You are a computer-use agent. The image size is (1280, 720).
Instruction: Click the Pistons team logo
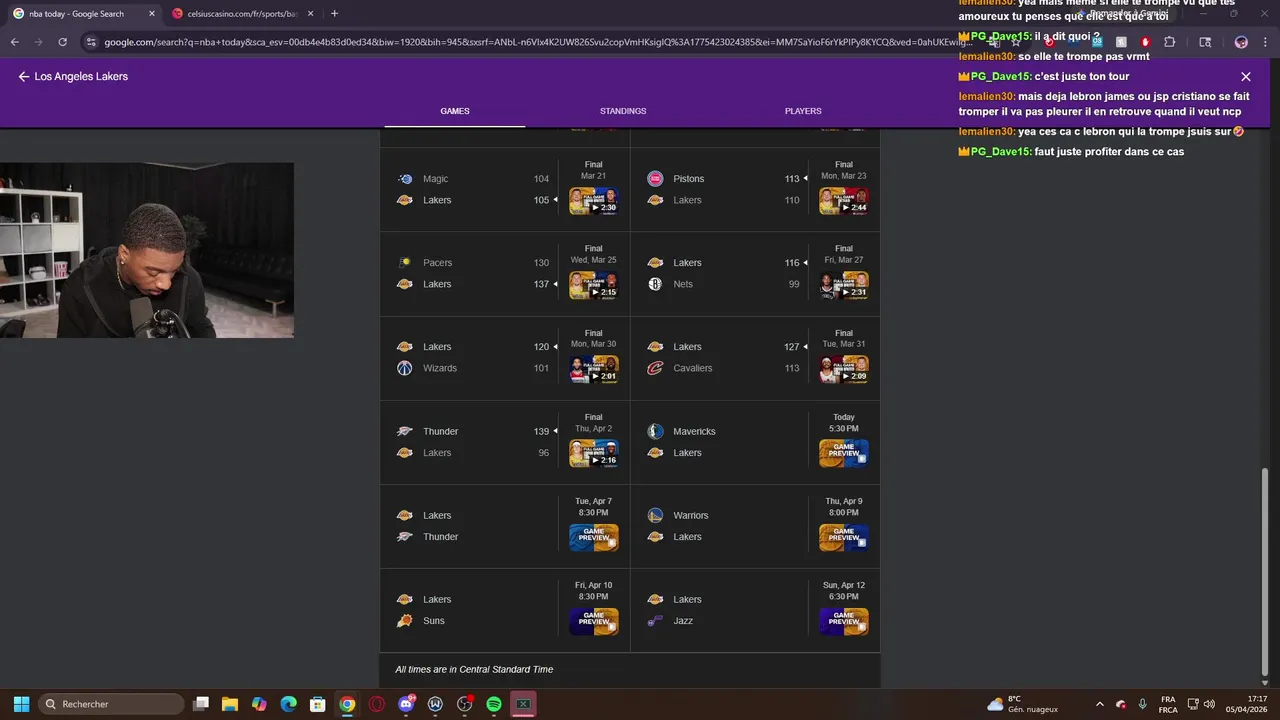tap(655, 179)
